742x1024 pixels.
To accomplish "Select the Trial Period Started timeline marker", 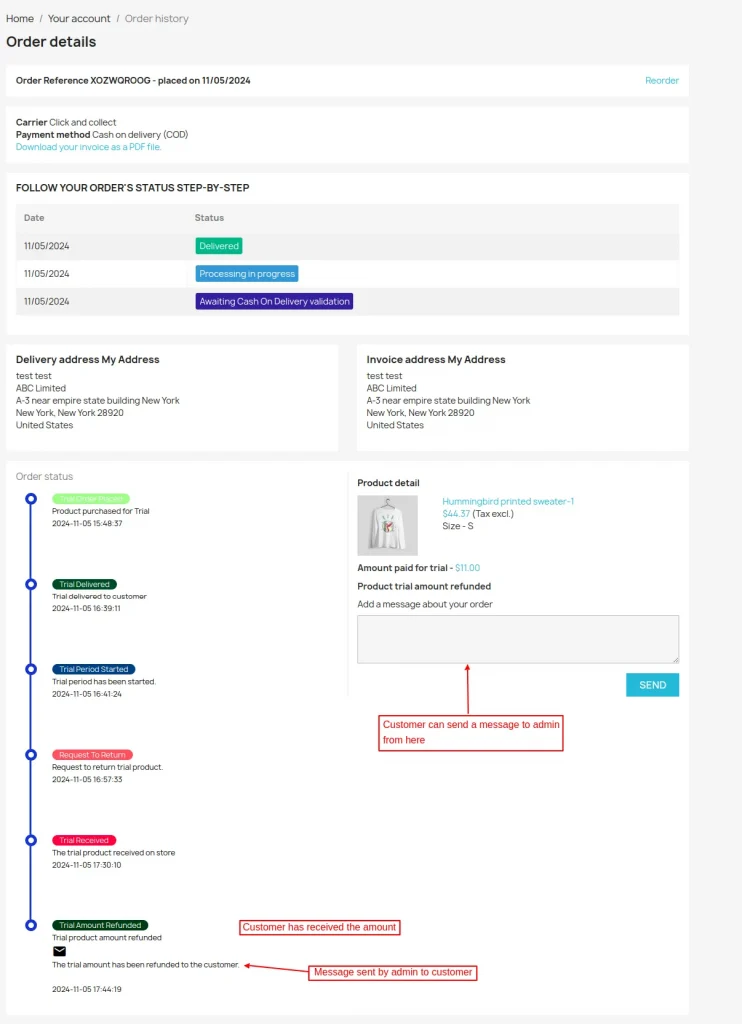I will click(x=31, y=669).
